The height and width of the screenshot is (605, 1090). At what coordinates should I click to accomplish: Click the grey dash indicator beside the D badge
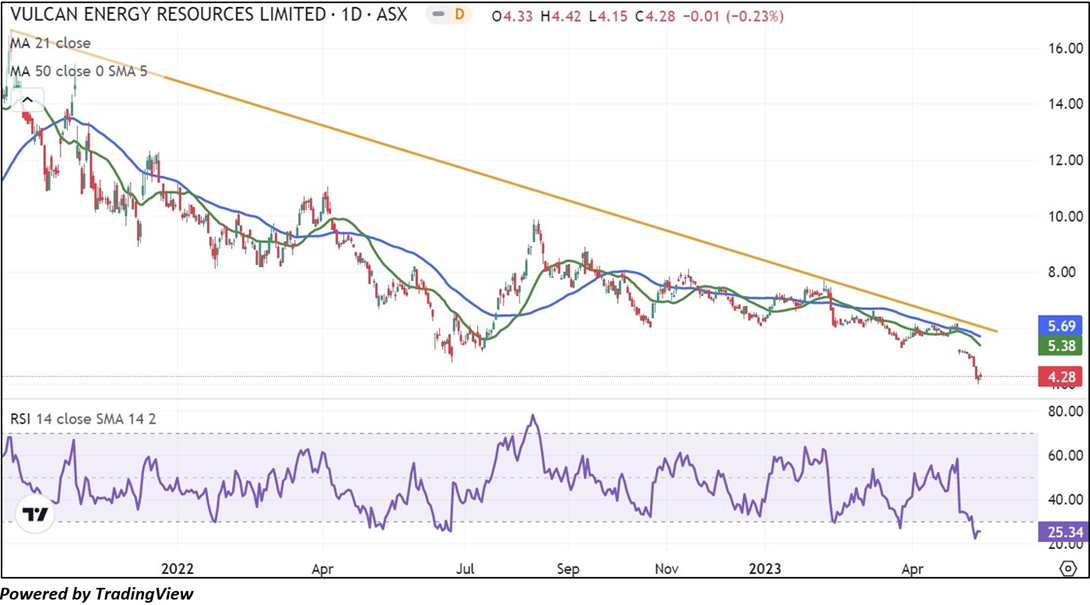[438, 15]
